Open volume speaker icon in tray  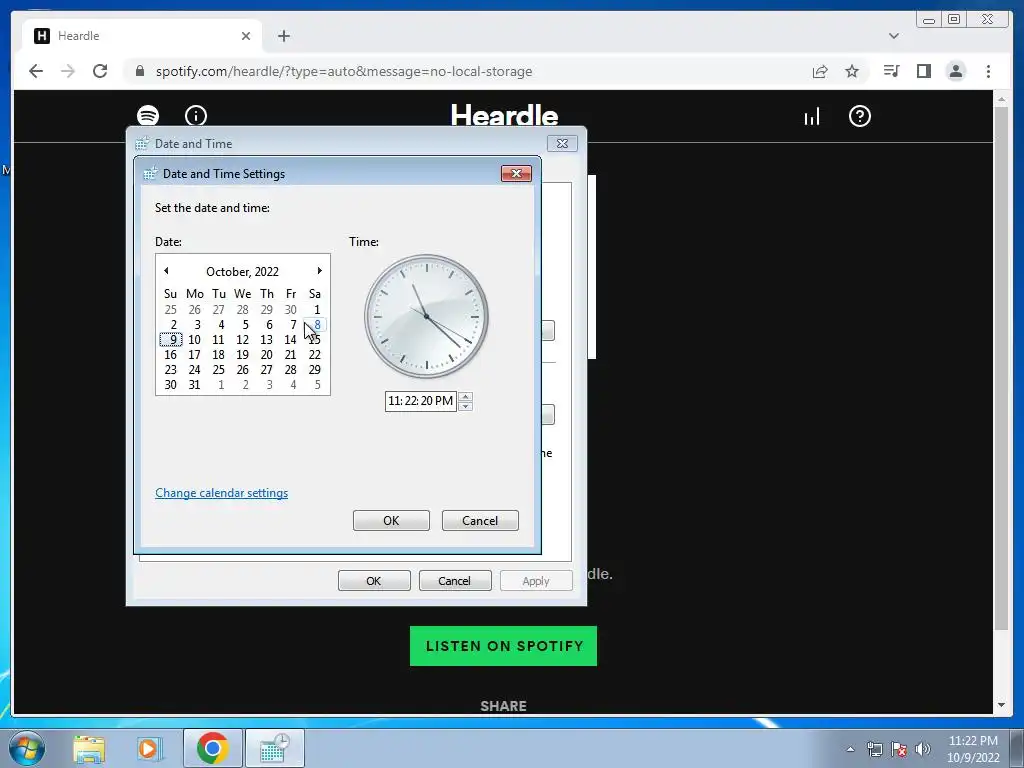click(x=923, y=749)
